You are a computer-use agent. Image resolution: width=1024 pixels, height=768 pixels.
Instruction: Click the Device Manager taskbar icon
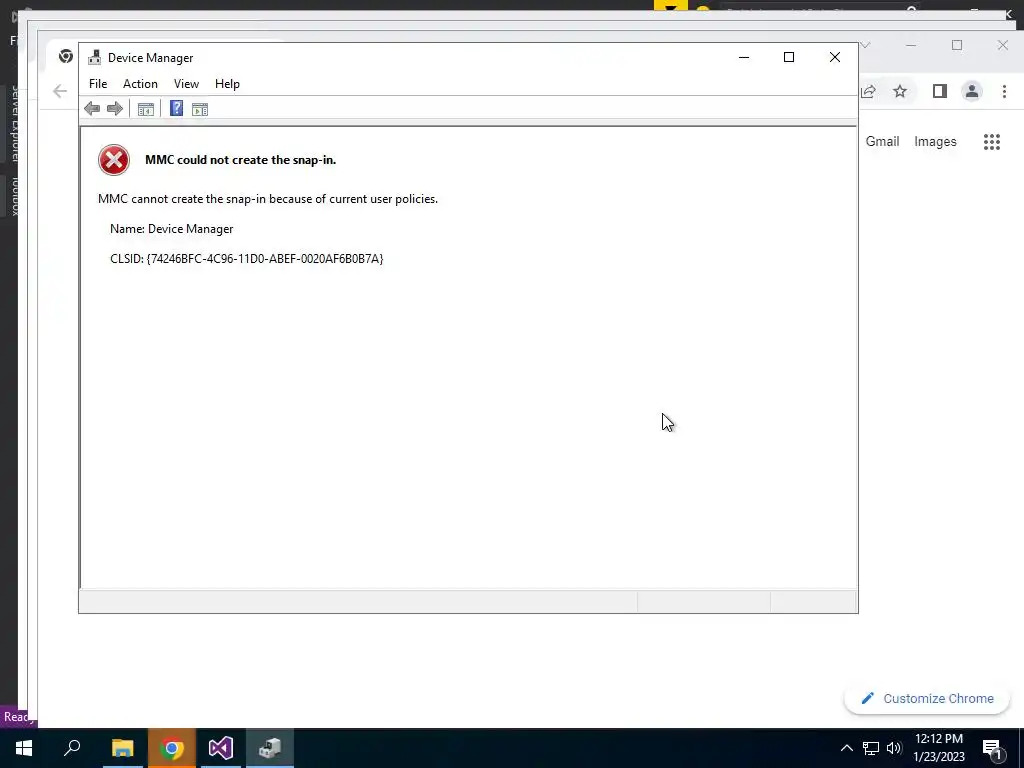[x=270, y=748]
